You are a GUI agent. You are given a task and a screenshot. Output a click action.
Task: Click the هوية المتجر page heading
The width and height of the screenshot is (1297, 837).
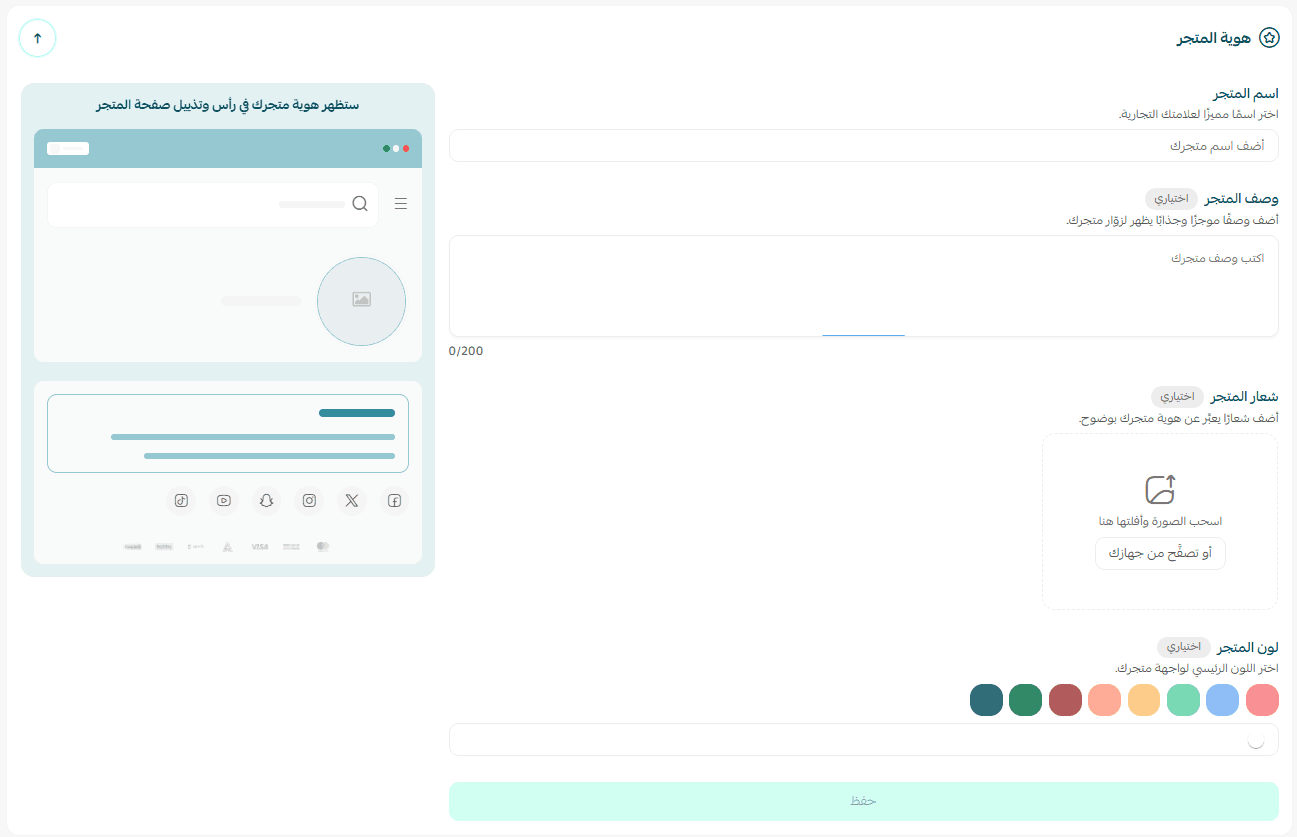pyautogui.click(x=1213, y=38)
